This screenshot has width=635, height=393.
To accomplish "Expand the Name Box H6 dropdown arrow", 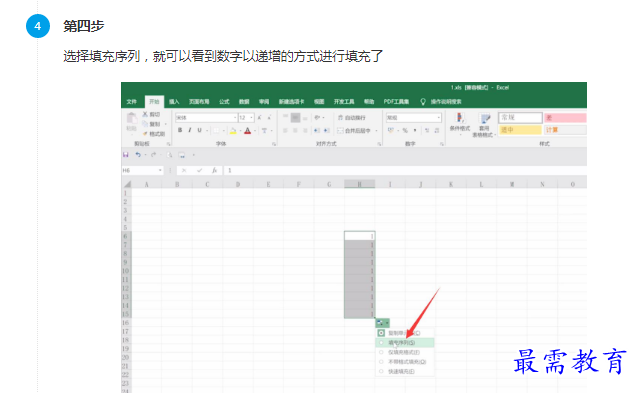I will click(160, 171).
